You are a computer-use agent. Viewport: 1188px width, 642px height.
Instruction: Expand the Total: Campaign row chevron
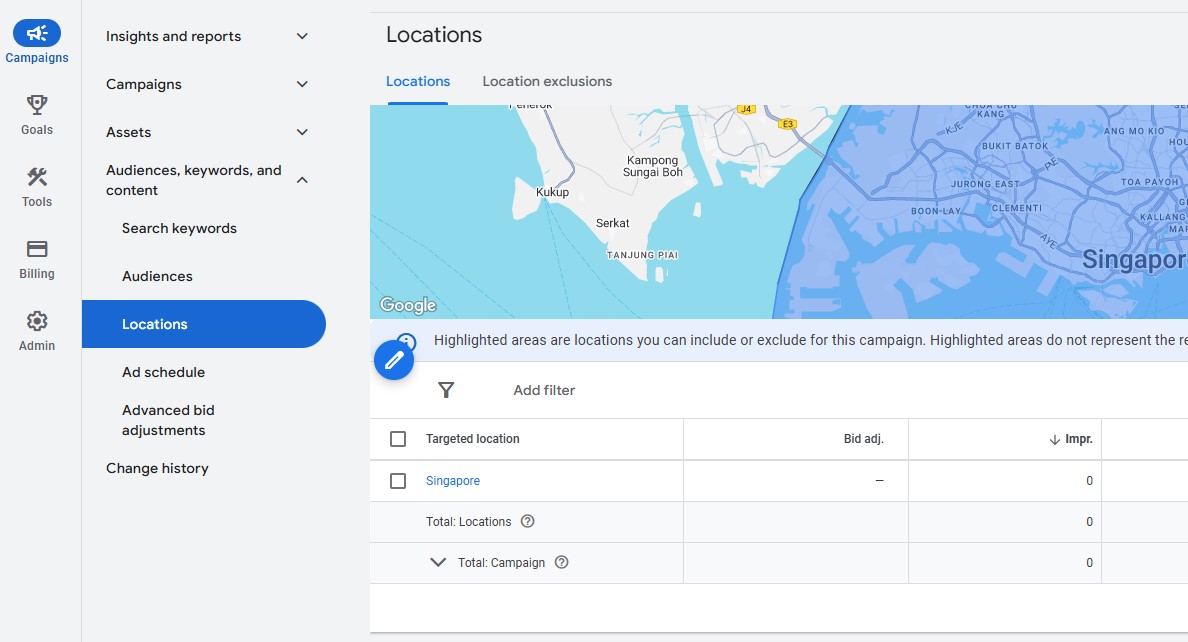[x=438, y=562]
